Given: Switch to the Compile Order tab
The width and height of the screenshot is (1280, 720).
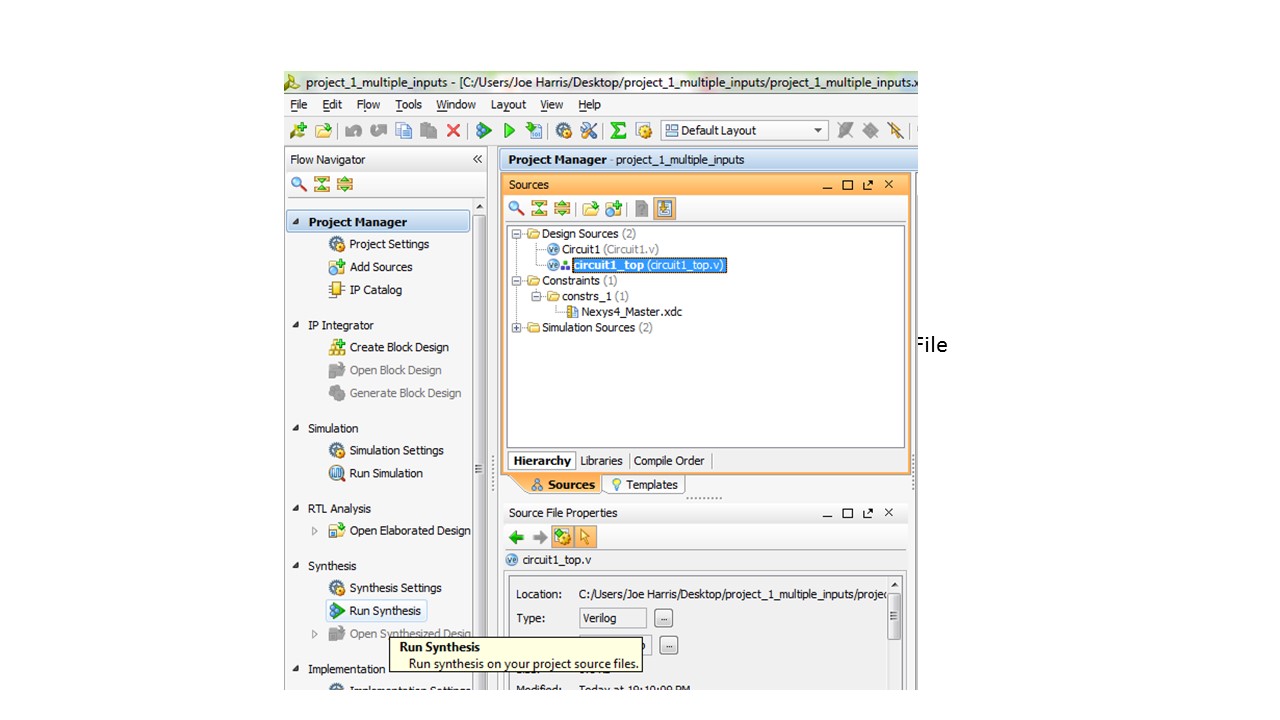Looking at the screenshot, I should tap(669, 461).
